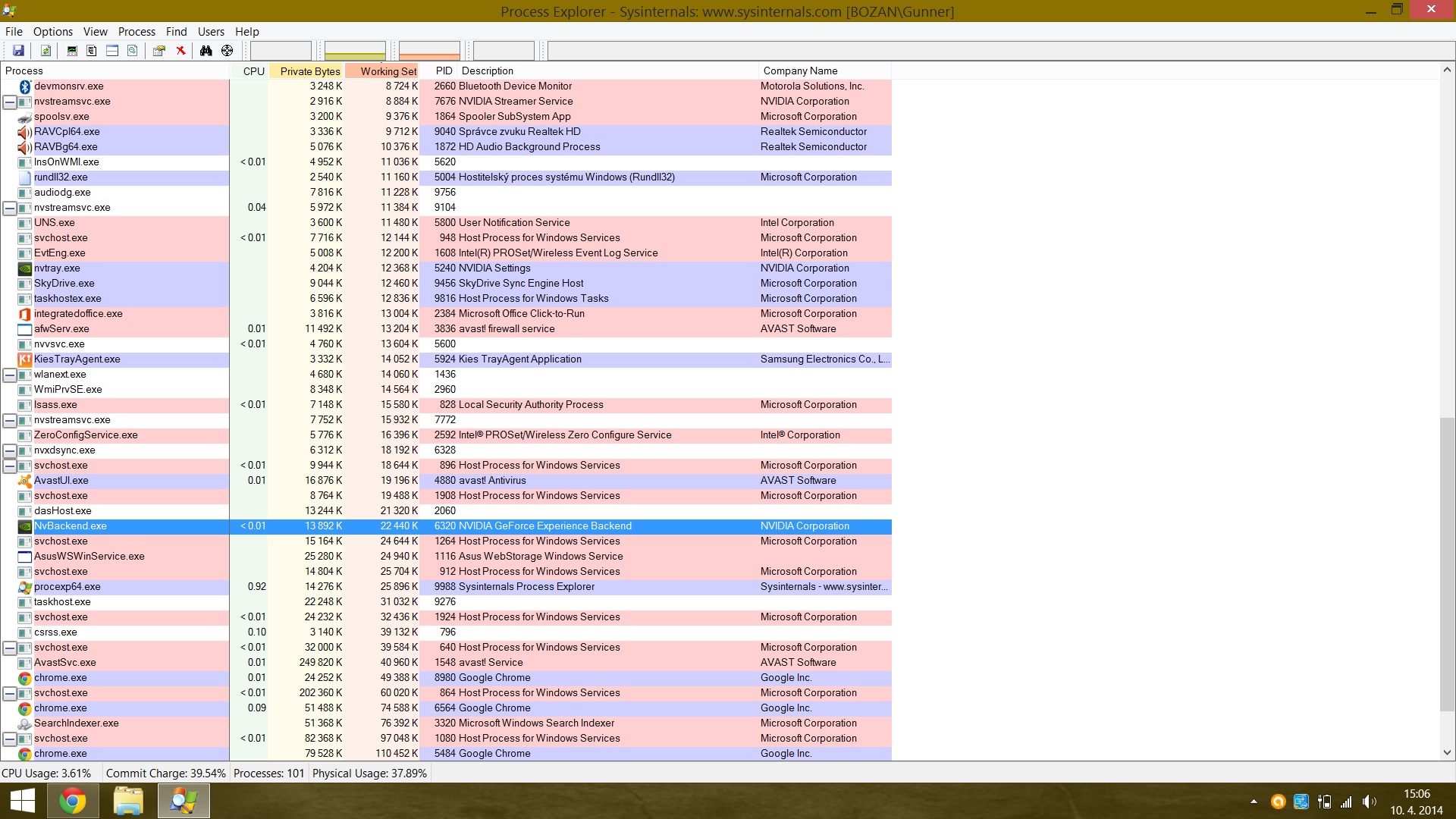
Task: Open the Properties toolbar icon
Action: point(159,51)
